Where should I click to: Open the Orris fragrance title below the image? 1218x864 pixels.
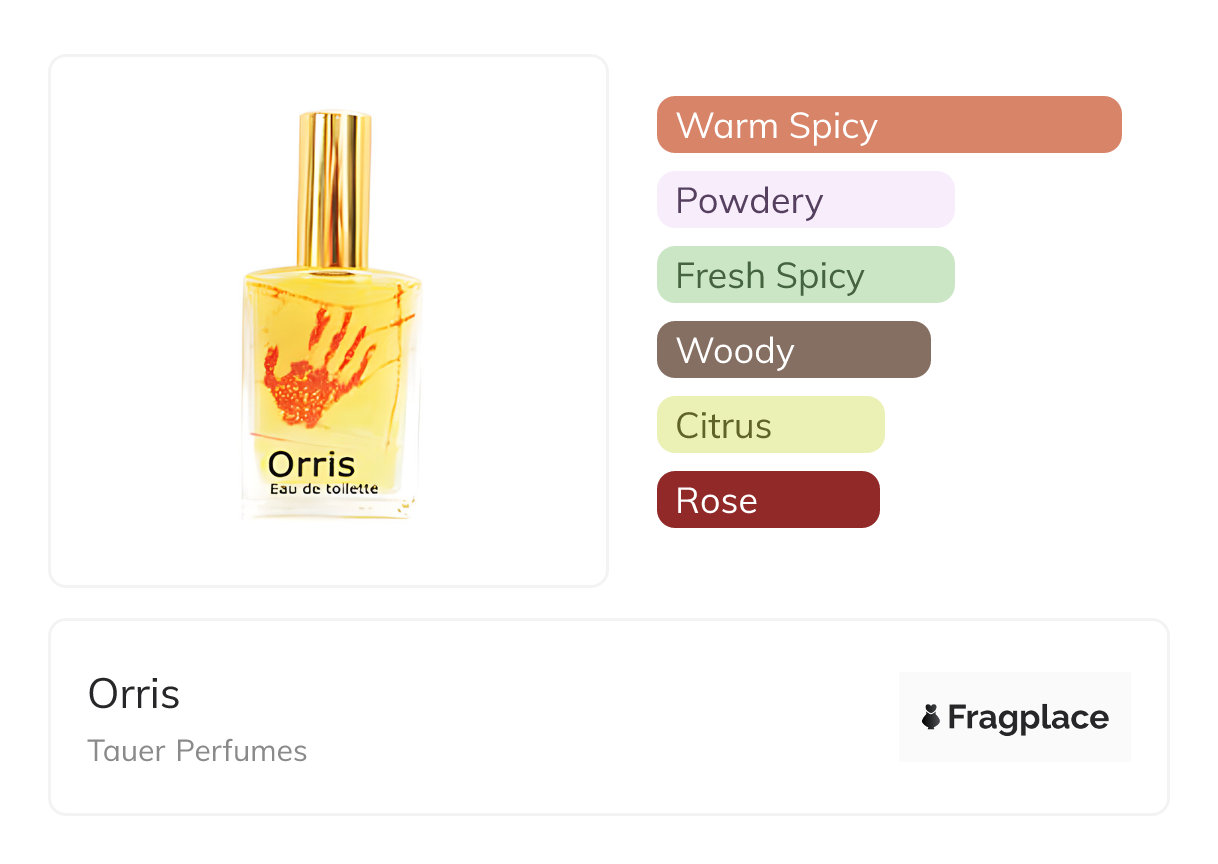[134, 694]
